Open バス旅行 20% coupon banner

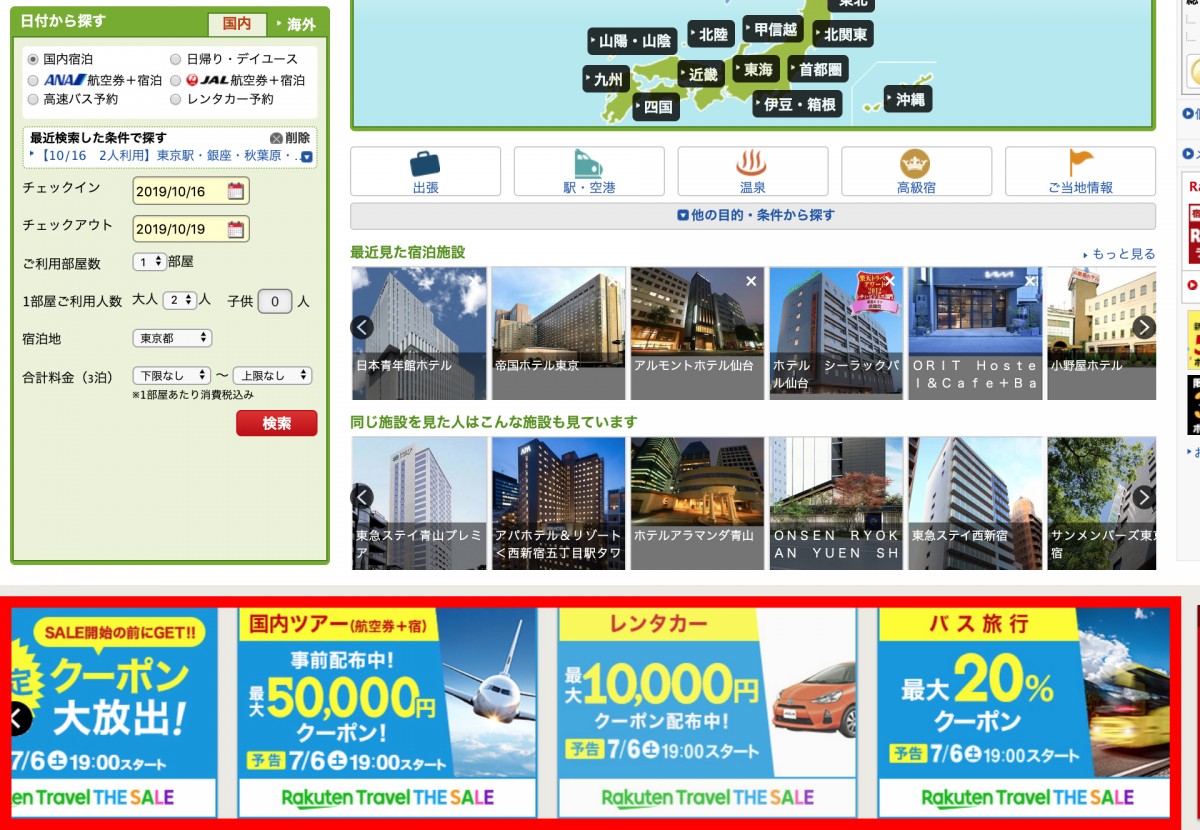tap(1024, 712)
